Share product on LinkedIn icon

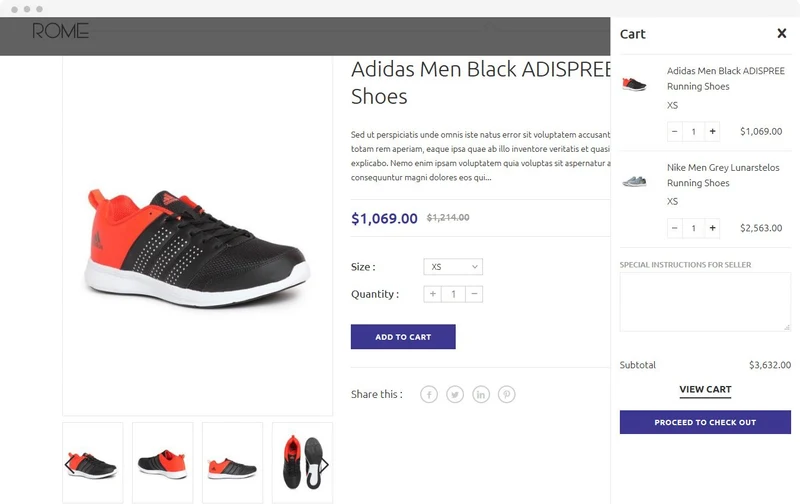pos(481,394)
